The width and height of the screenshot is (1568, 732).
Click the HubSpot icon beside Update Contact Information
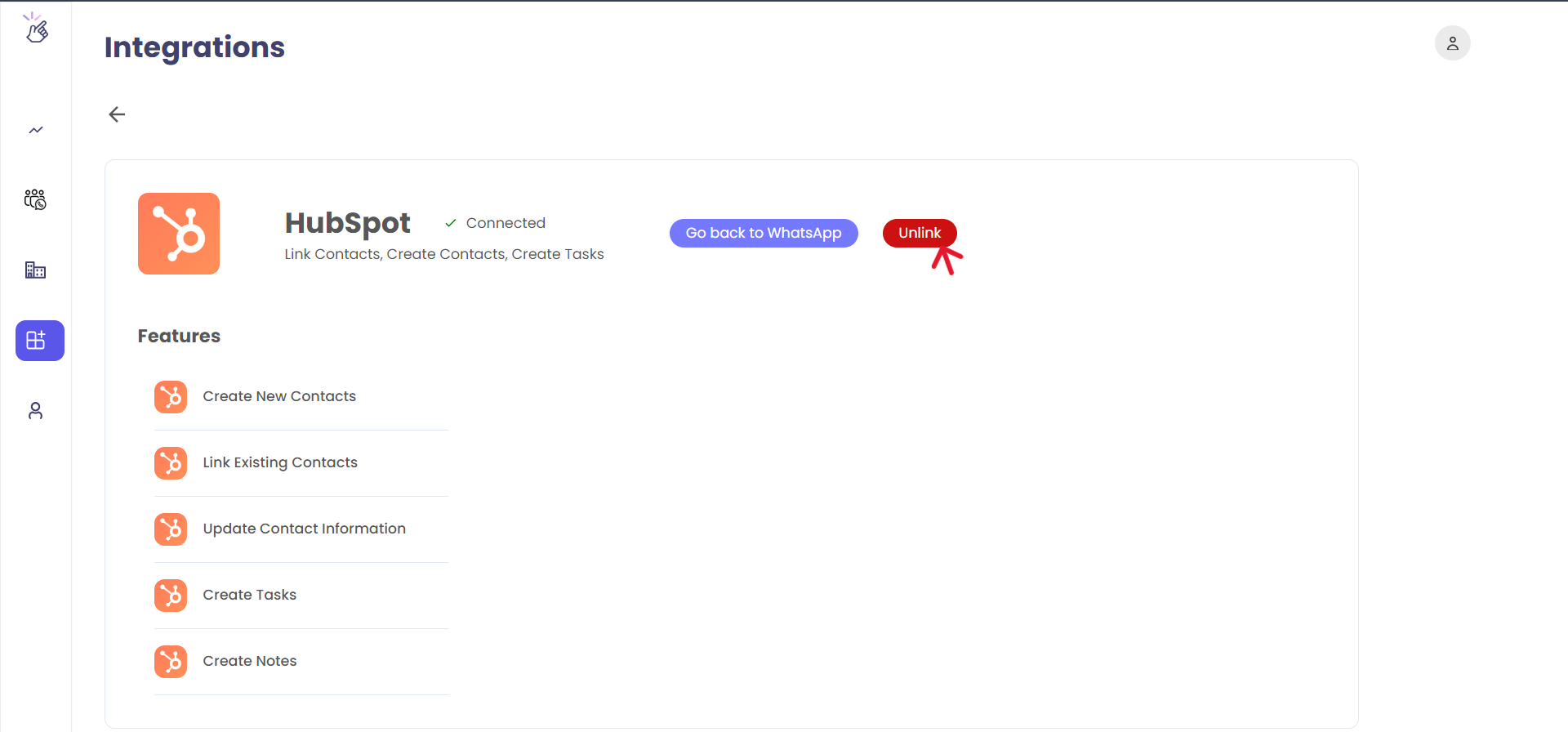[x=171, y=529]
